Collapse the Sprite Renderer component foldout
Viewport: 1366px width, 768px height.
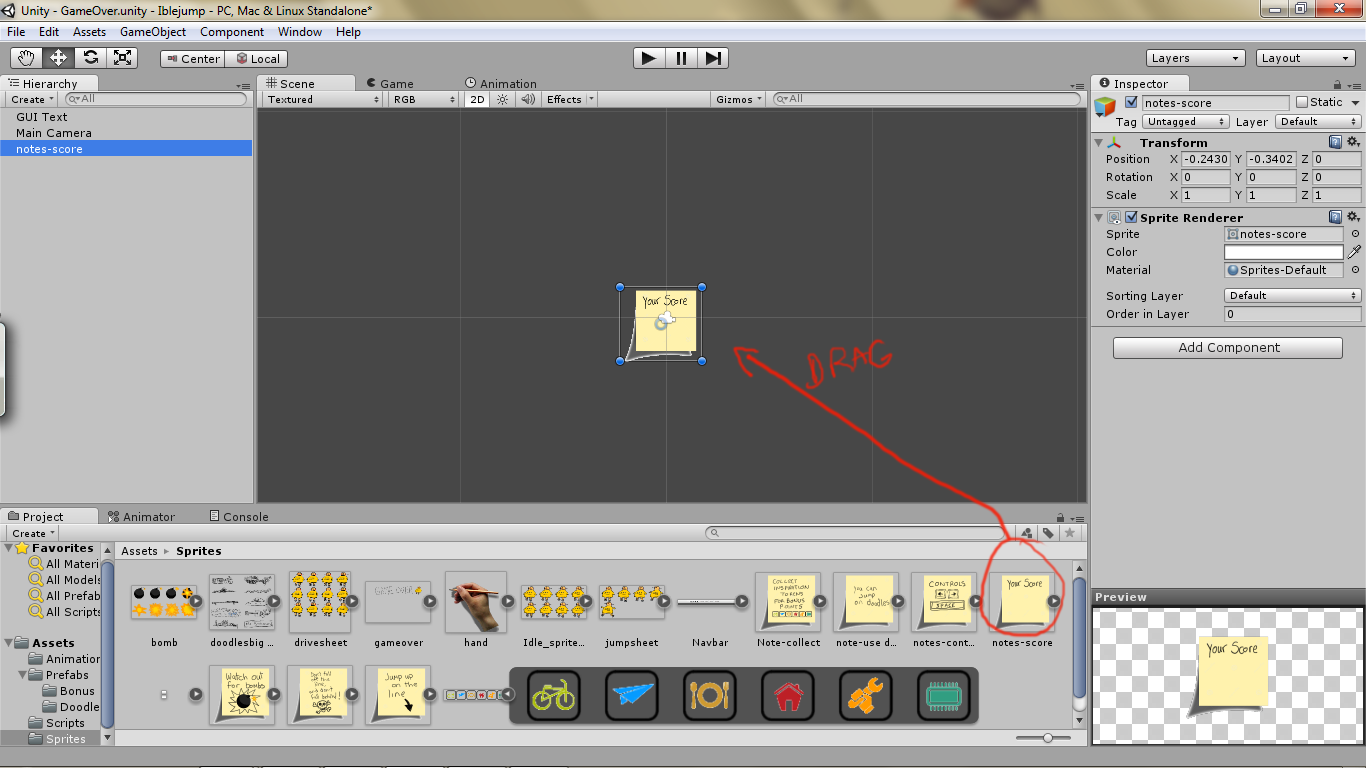(x=1100, y=217)
